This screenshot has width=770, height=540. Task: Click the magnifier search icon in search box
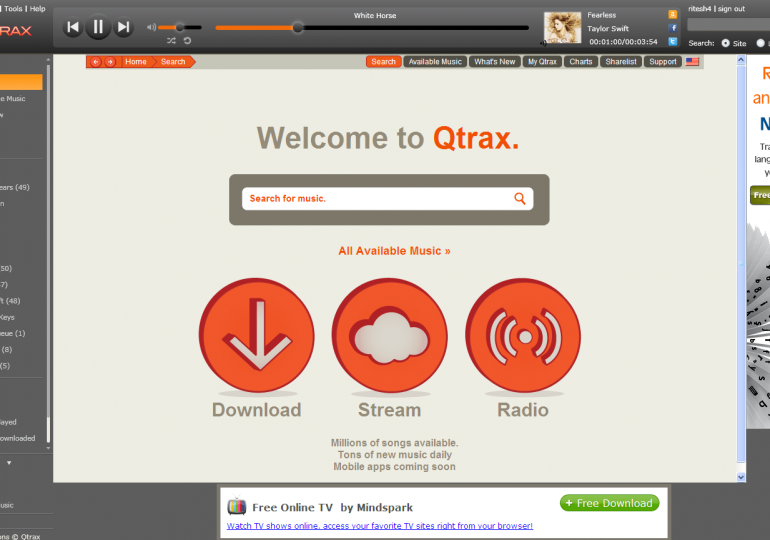click(x=520, y=198)
